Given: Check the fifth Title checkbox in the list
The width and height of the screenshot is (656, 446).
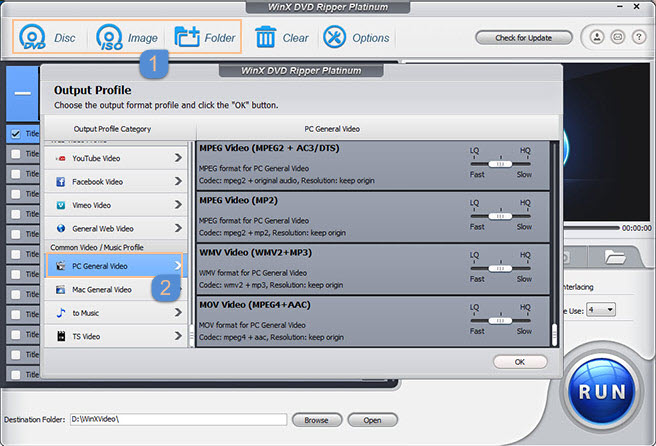Looking at the screenshot, I should coord(15,214).
